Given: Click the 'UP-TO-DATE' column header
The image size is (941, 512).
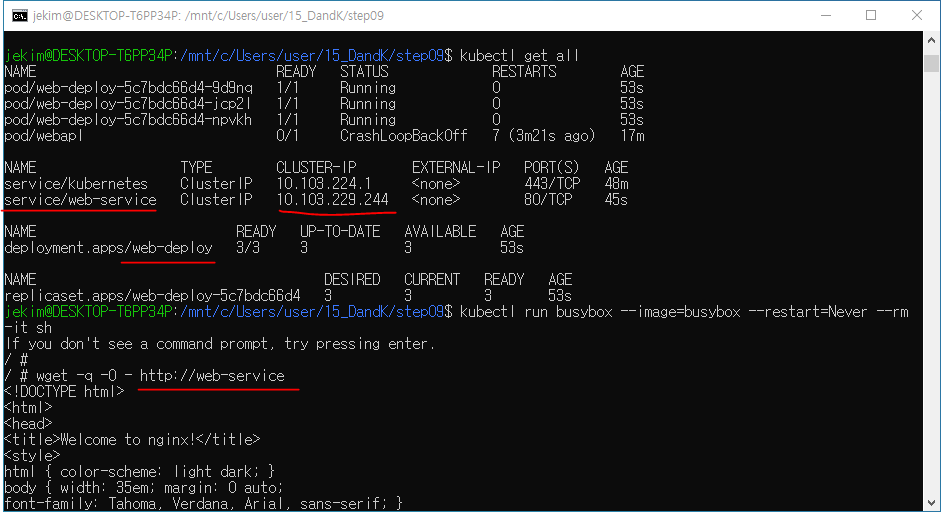Looking at the screenshot, I should (x=340, y=232).
